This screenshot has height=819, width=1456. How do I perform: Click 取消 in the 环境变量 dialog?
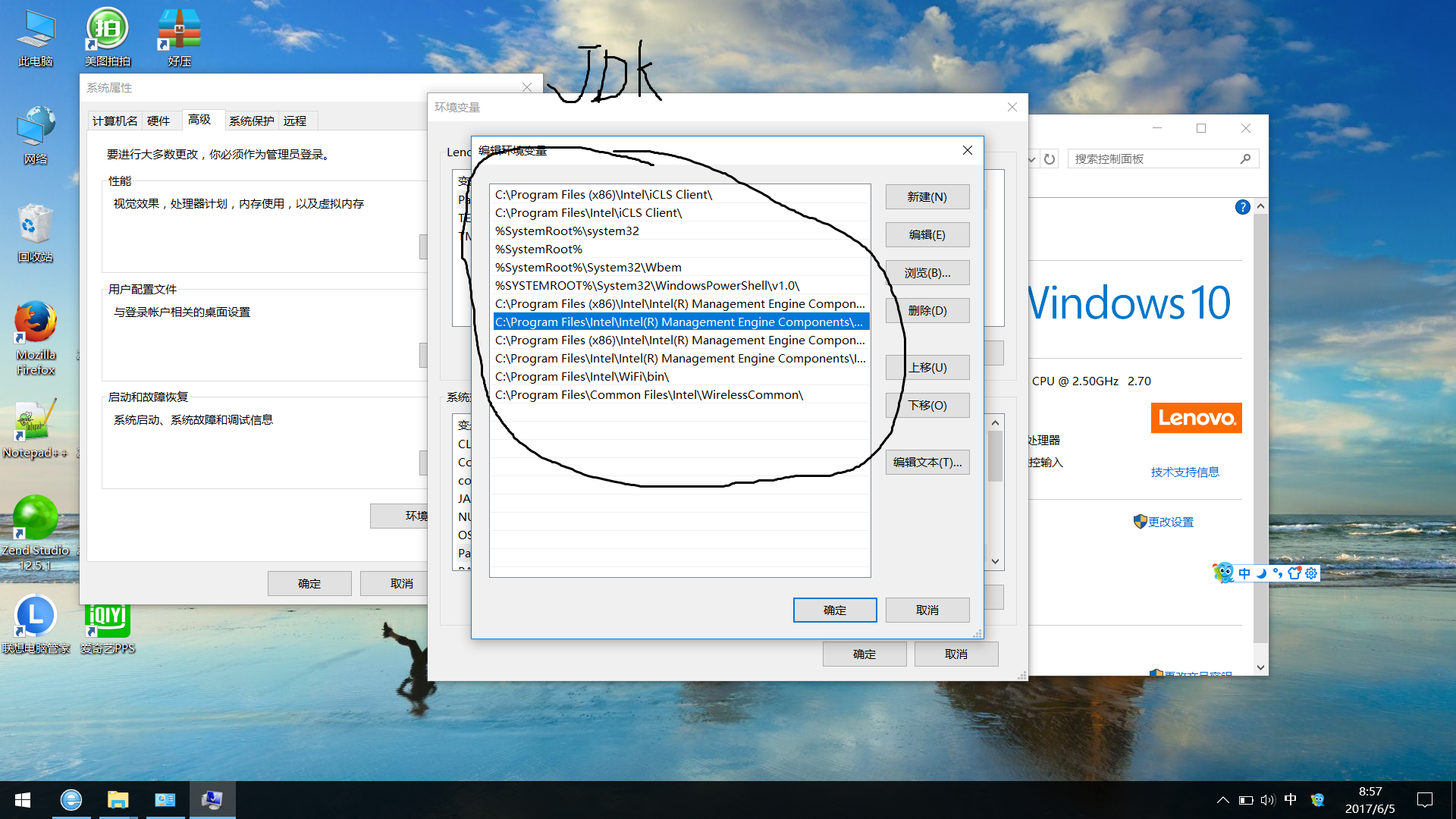[x=956, y=654]
